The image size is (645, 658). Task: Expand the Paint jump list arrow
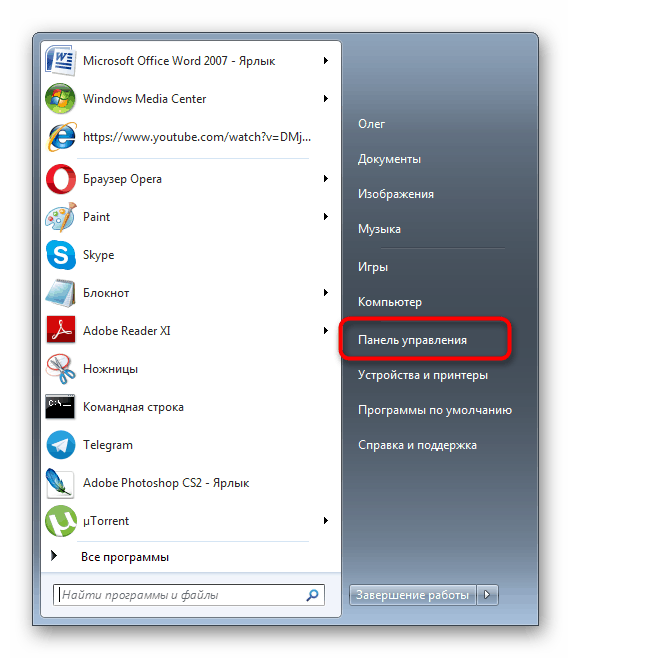326,217
